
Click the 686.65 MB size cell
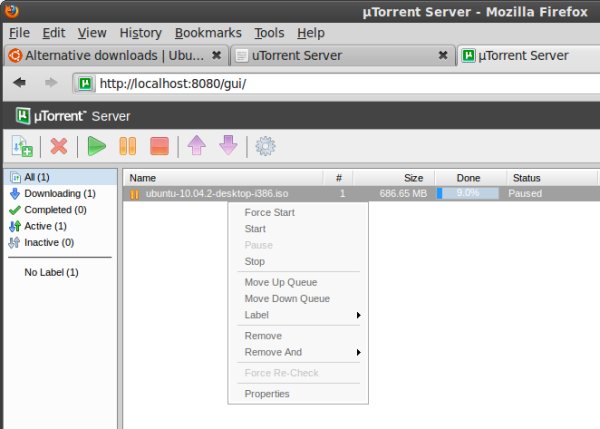tap(403, 194)
